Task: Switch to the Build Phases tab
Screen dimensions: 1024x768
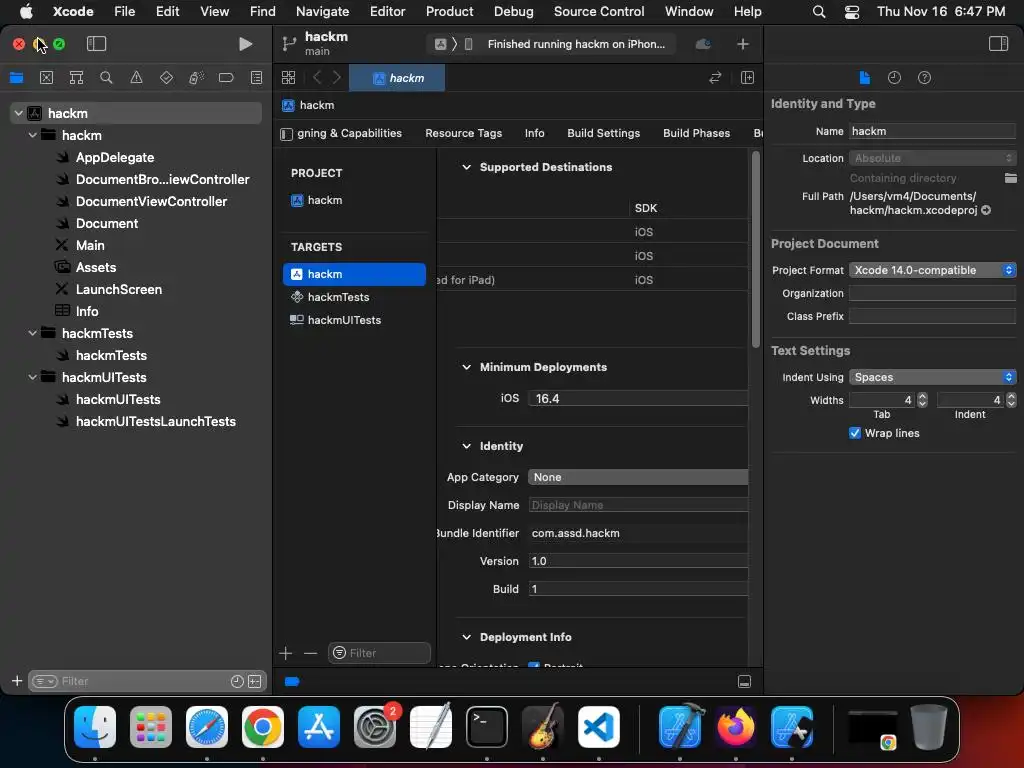Action: (696, 133)
